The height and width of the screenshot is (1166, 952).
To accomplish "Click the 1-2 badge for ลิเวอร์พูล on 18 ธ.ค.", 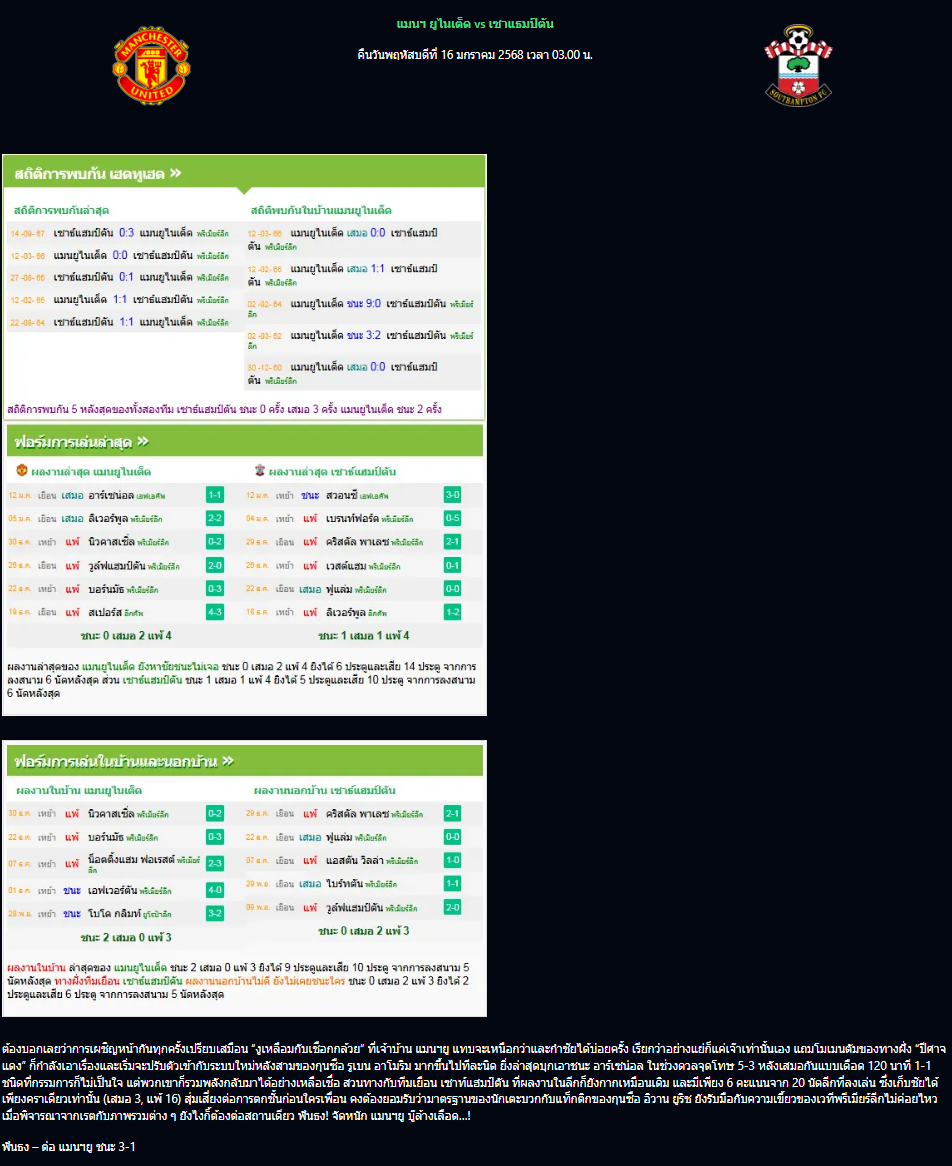I will (452, 612).
